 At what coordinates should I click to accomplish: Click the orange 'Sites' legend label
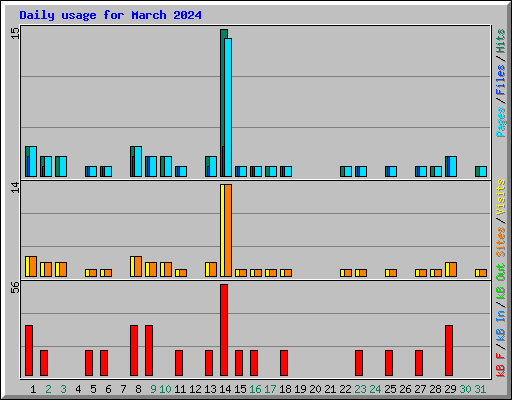(501, 242)
